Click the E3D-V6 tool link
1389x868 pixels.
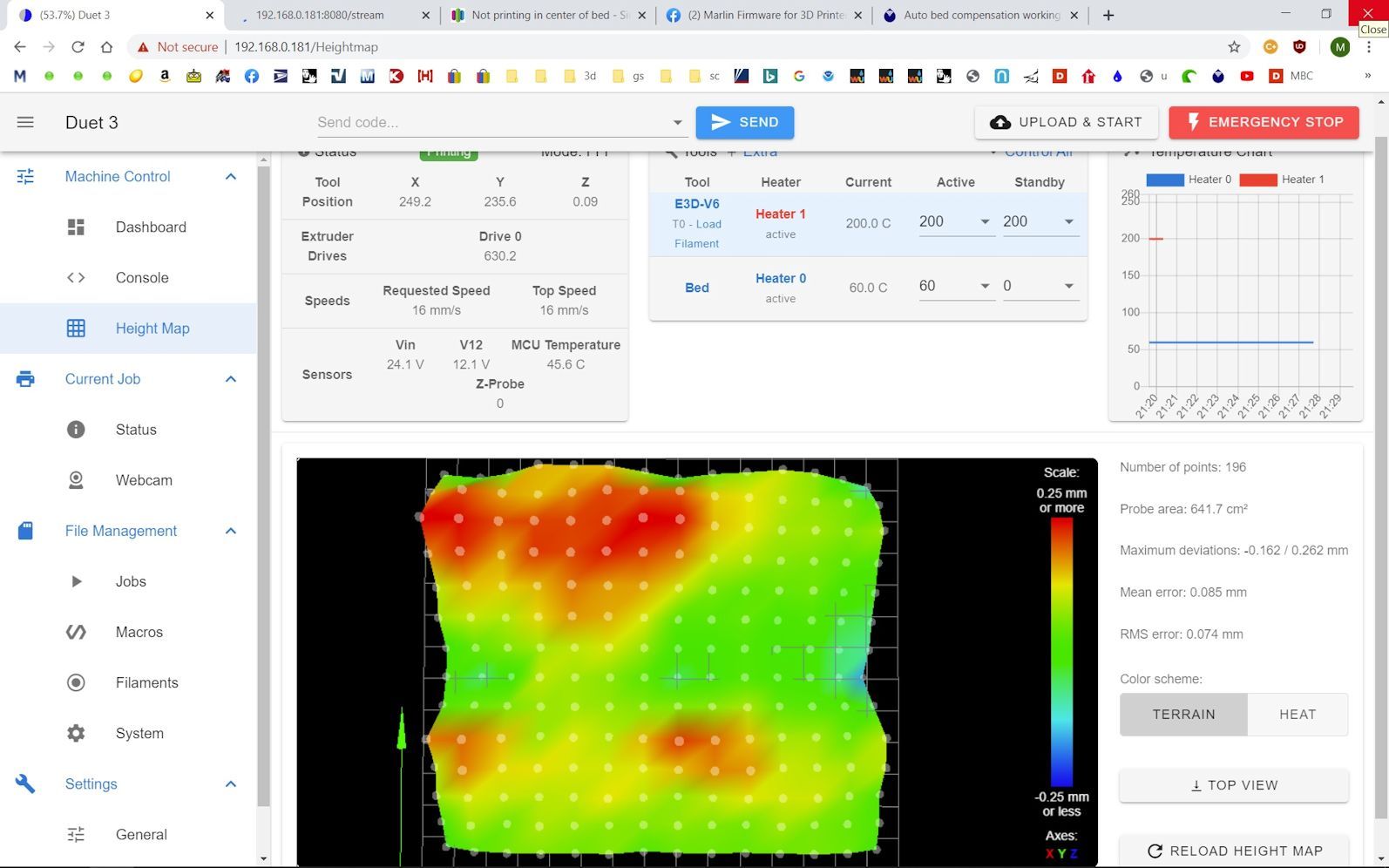pyautogui.click(x=697, y=204)
